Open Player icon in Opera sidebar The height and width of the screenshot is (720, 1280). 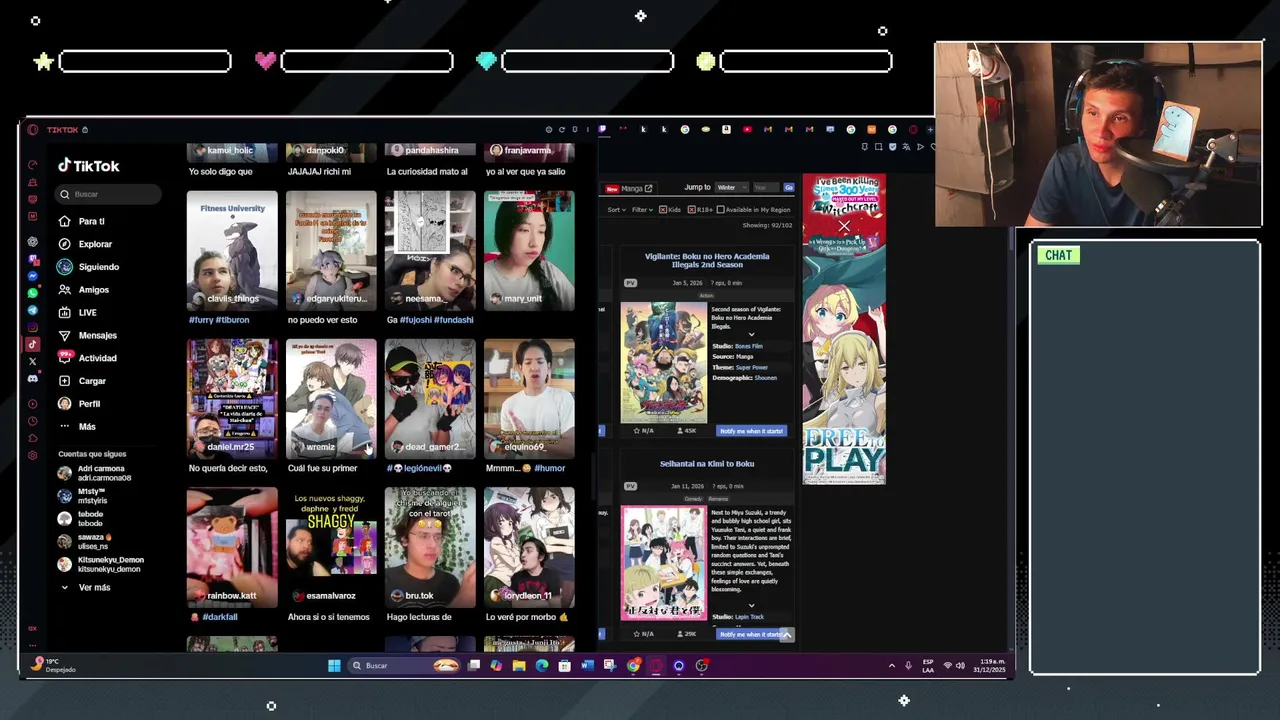(32, 404)
